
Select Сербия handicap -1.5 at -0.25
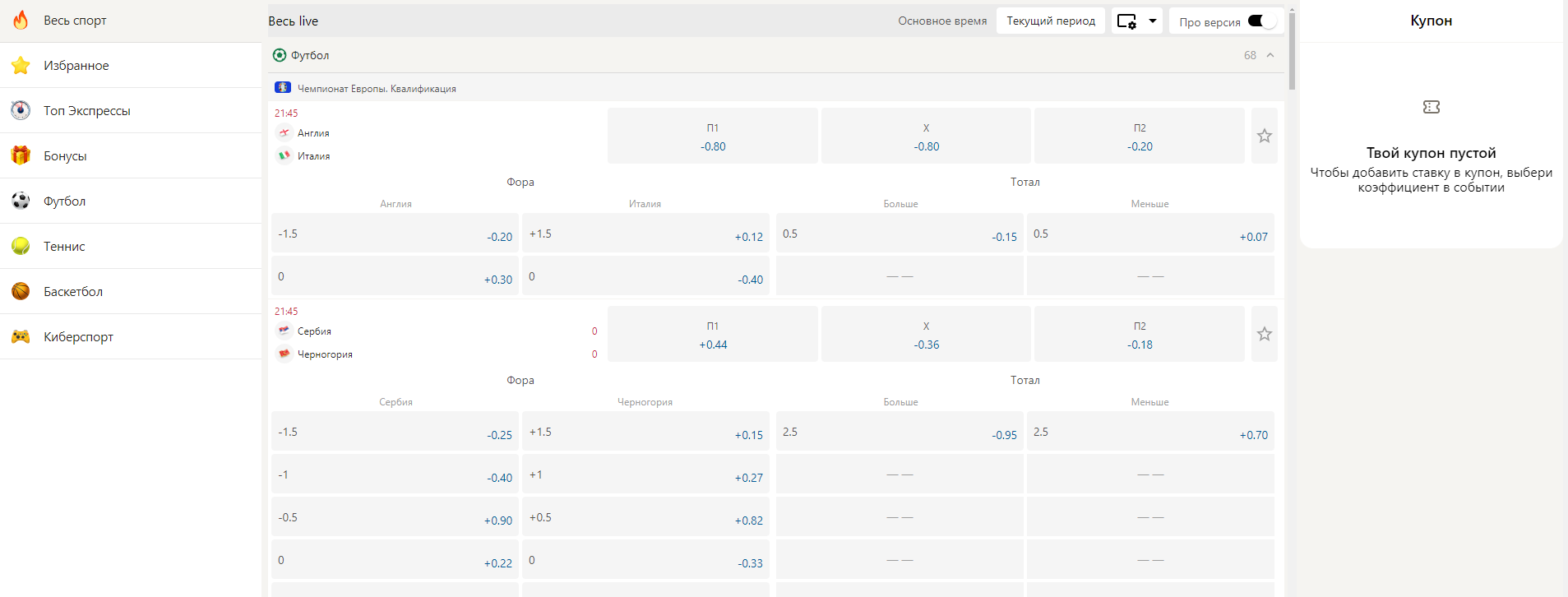395,431
